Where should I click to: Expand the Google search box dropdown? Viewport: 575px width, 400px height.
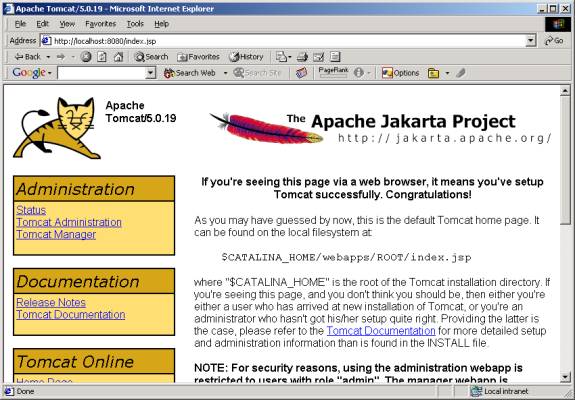151,73
